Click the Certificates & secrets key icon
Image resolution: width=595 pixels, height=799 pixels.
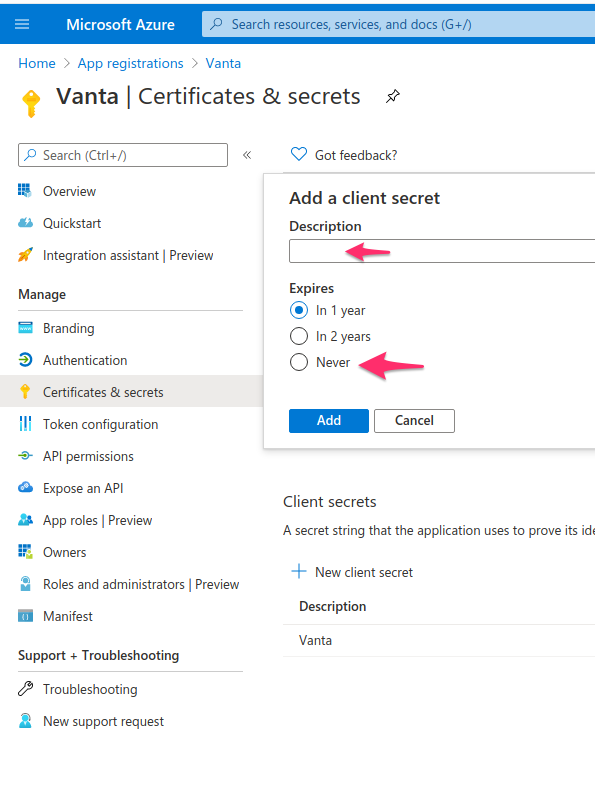pyautogui.click(x=25, y=391)
